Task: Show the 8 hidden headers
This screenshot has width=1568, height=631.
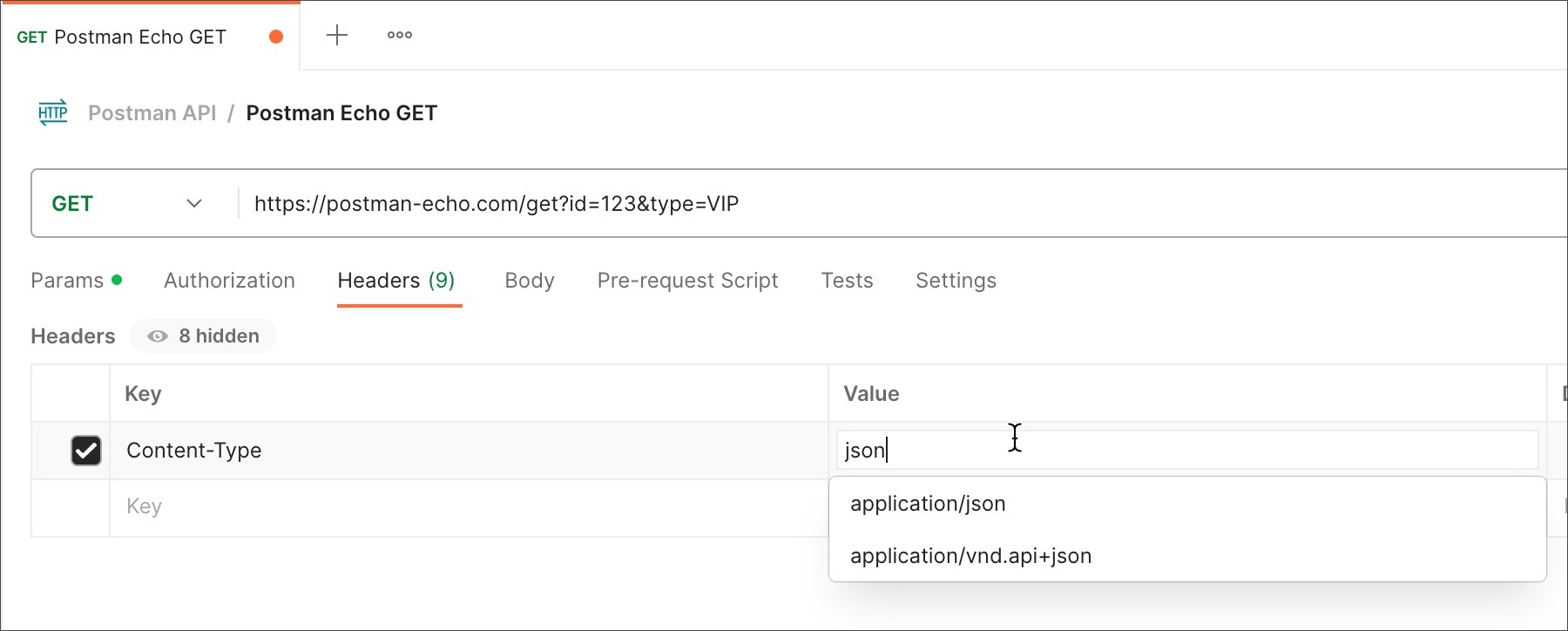Action: click(x=204, y=336)
